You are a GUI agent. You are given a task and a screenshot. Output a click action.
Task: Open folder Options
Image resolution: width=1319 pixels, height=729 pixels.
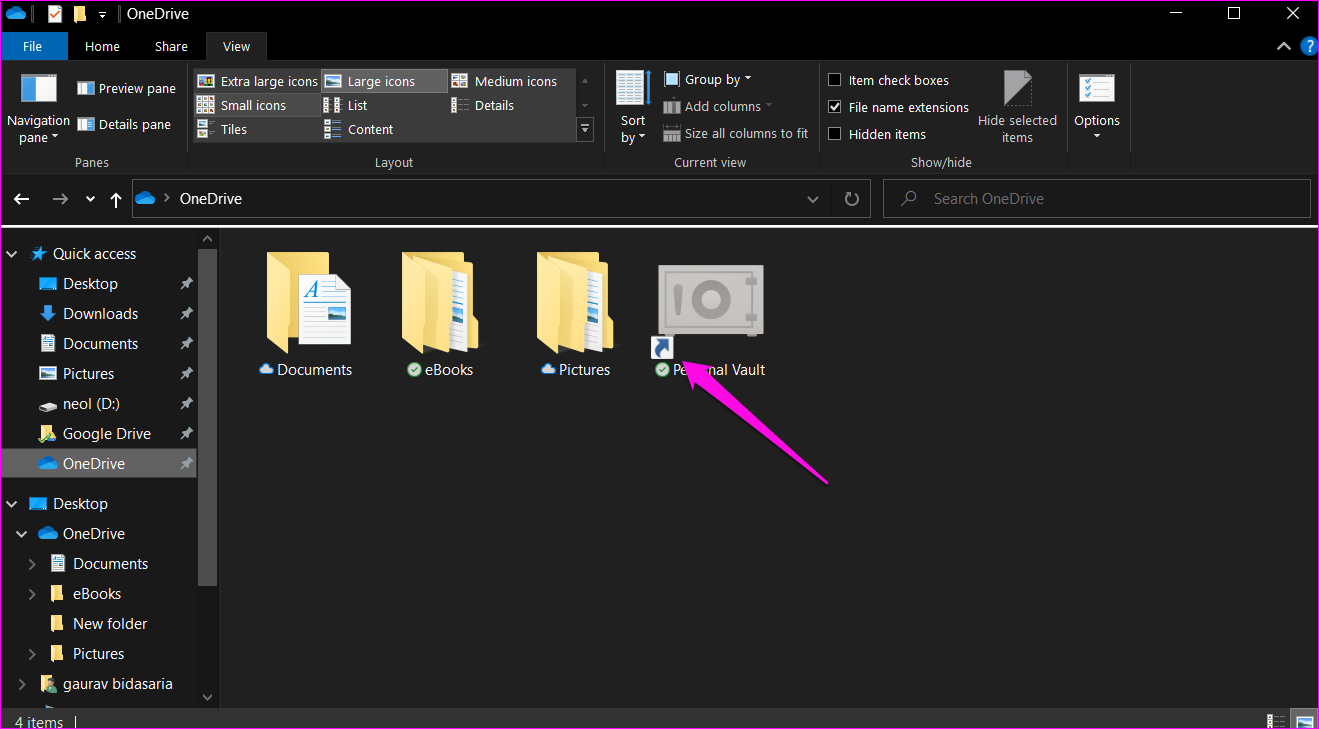(x=1097, y=108)
